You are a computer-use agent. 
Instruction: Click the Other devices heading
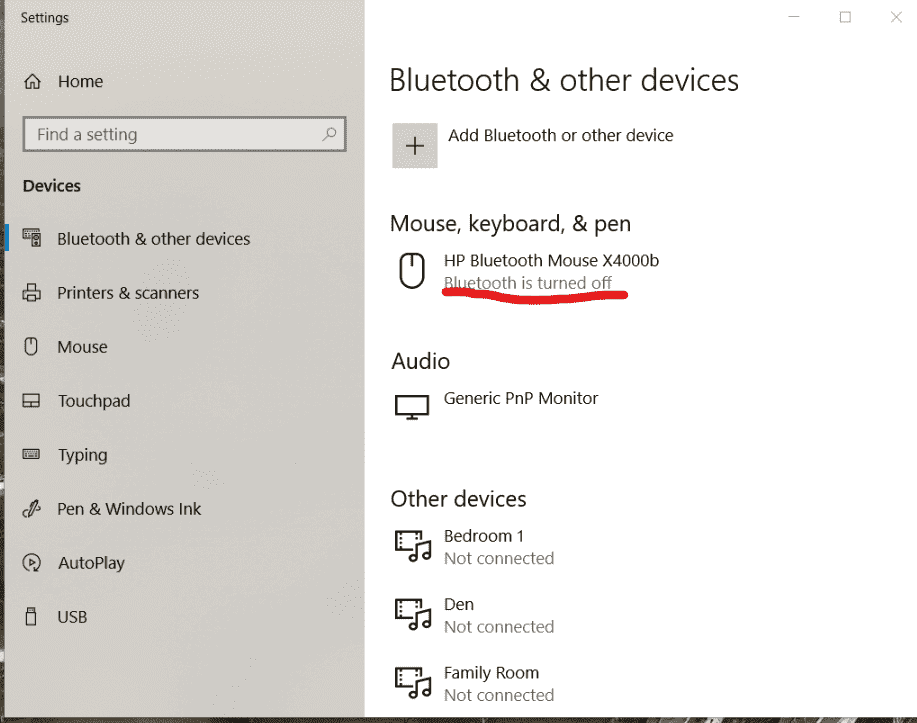(x=458, y=499)
